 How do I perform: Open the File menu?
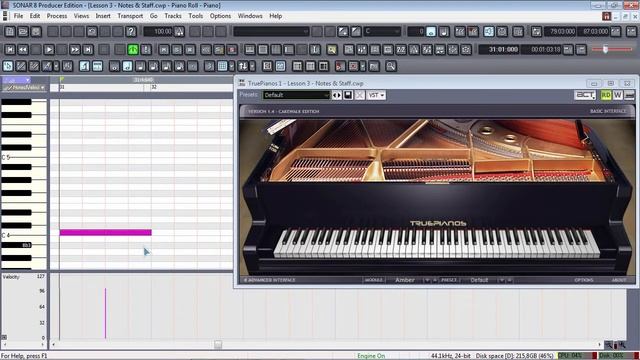pyautogui.click(x=18, y=16)
